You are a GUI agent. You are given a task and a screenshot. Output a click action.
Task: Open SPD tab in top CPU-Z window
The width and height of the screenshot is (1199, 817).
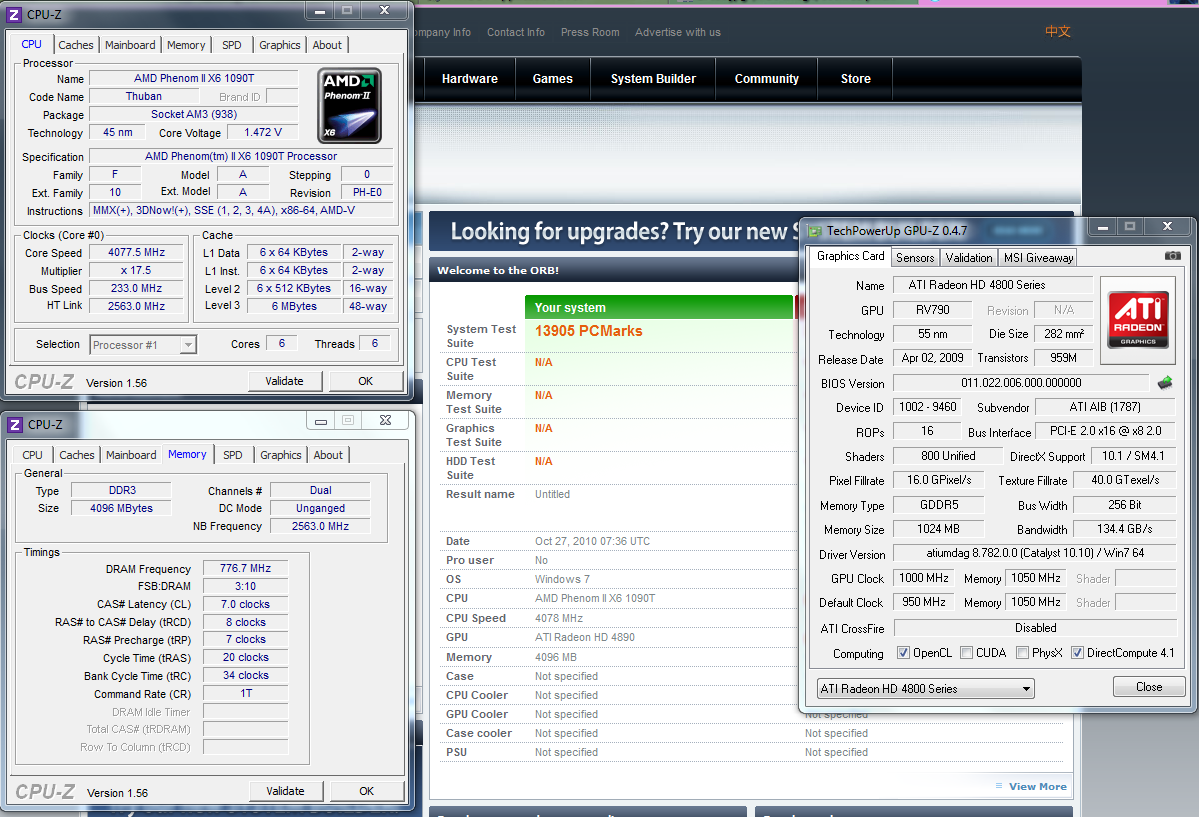232,45
